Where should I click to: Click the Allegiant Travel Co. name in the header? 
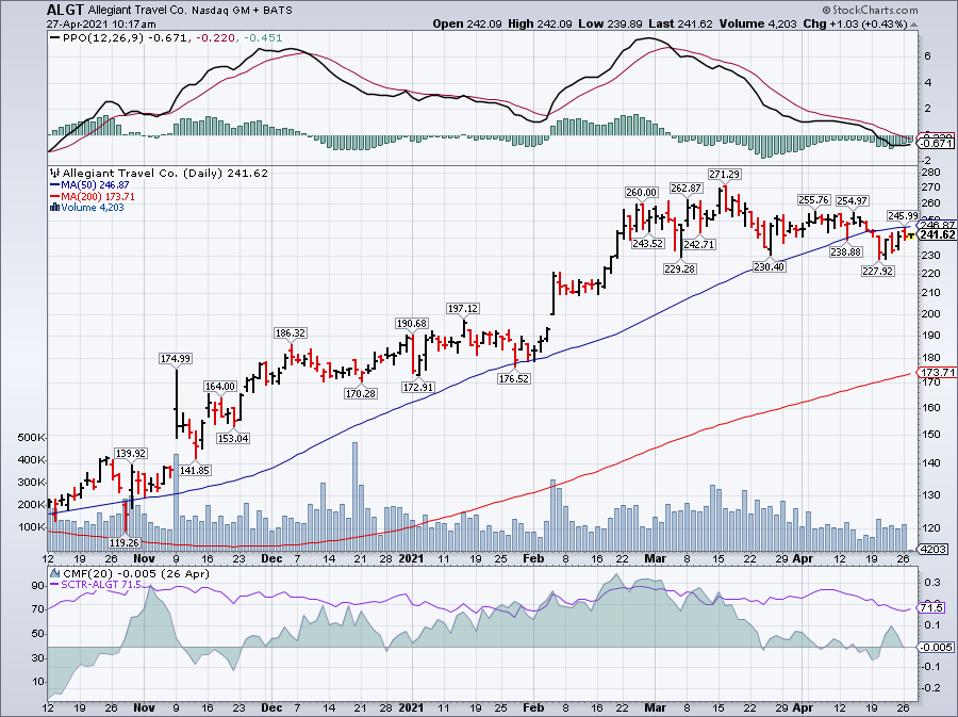pos(137,11)
